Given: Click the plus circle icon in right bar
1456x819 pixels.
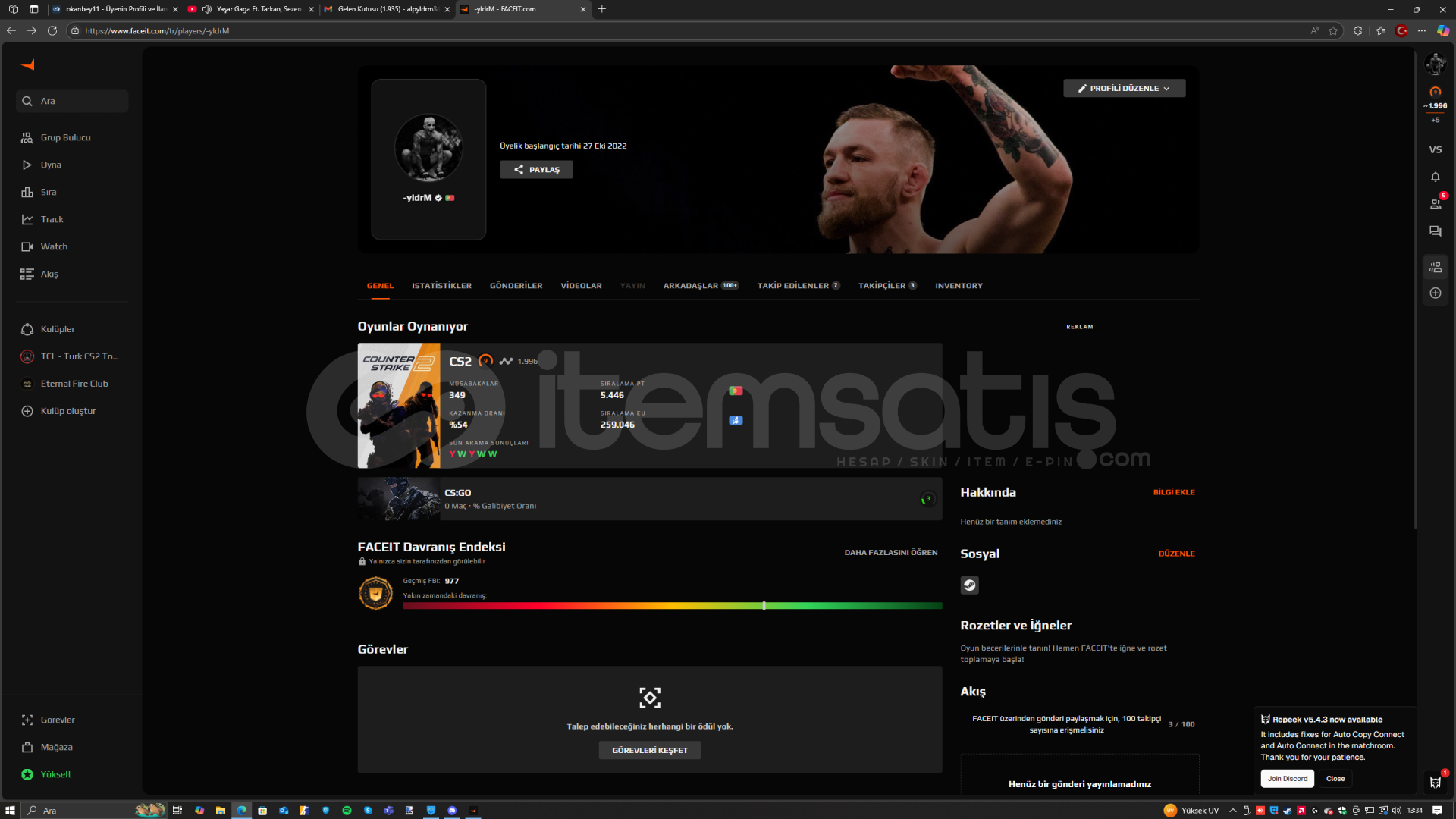Looking at the screenshot, I should (x=1436, y=293).
